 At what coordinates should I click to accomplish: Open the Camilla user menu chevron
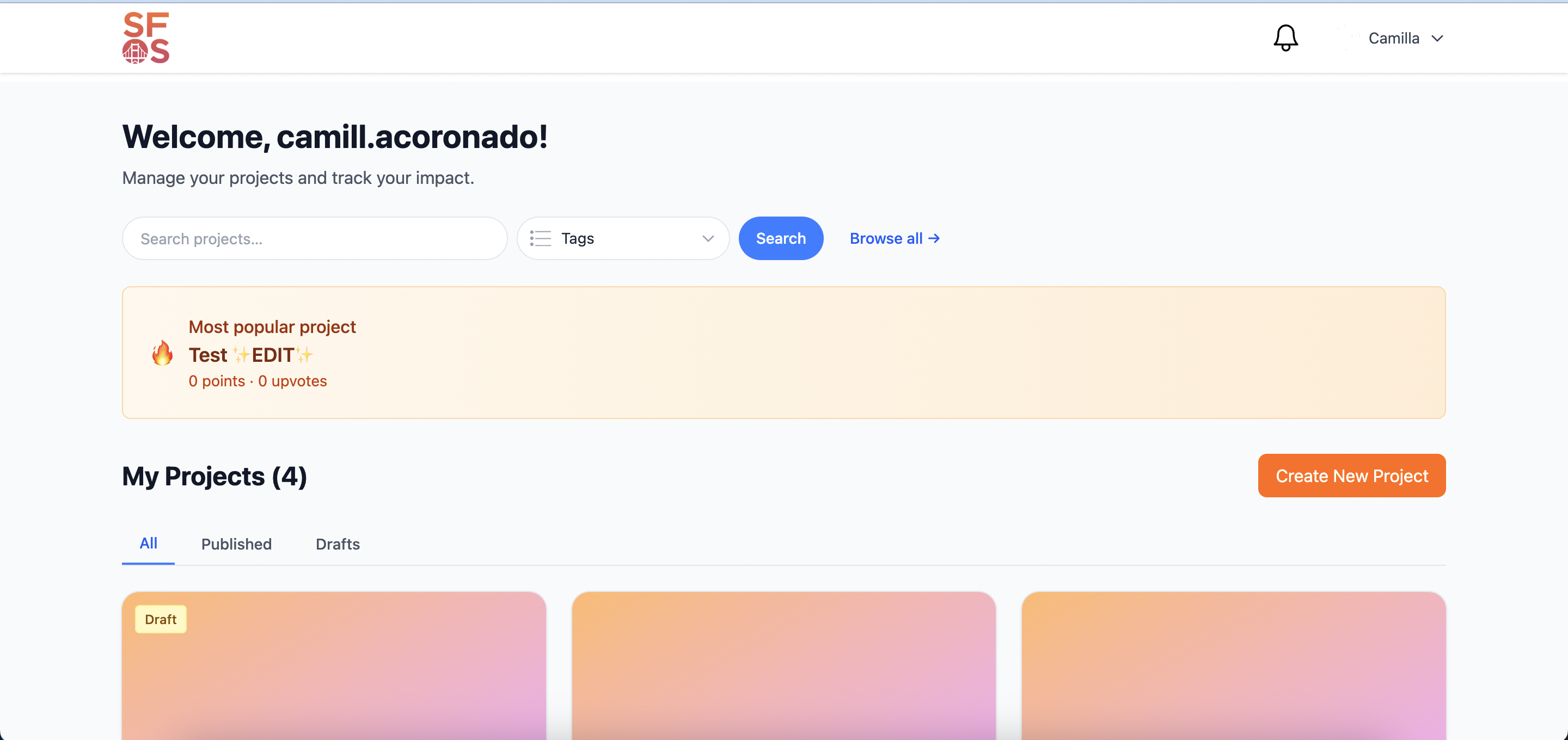(x=1437, y=38)
